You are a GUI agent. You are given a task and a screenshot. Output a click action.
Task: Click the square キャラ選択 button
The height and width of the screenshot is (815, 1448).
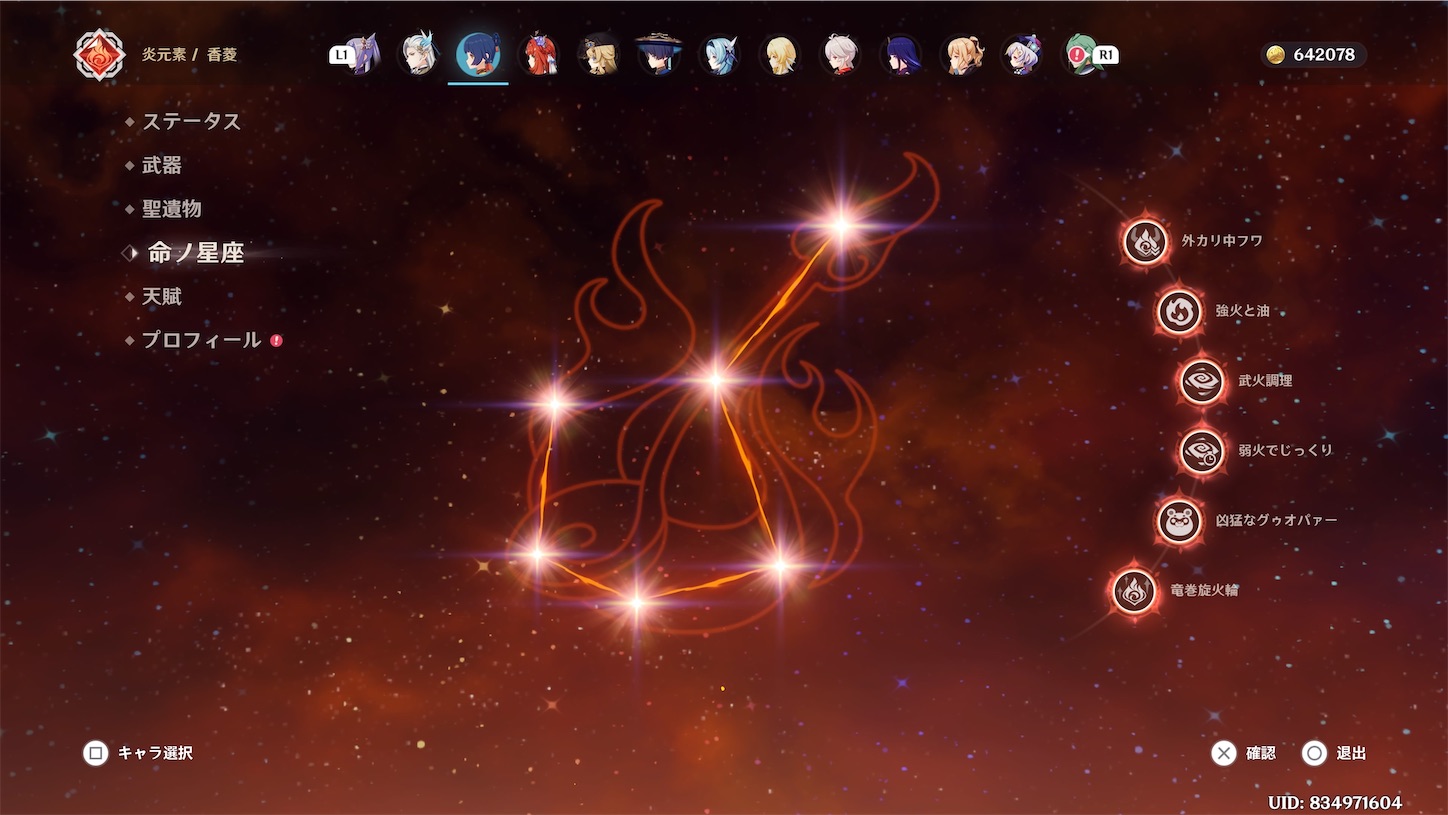tap(138, 753)
